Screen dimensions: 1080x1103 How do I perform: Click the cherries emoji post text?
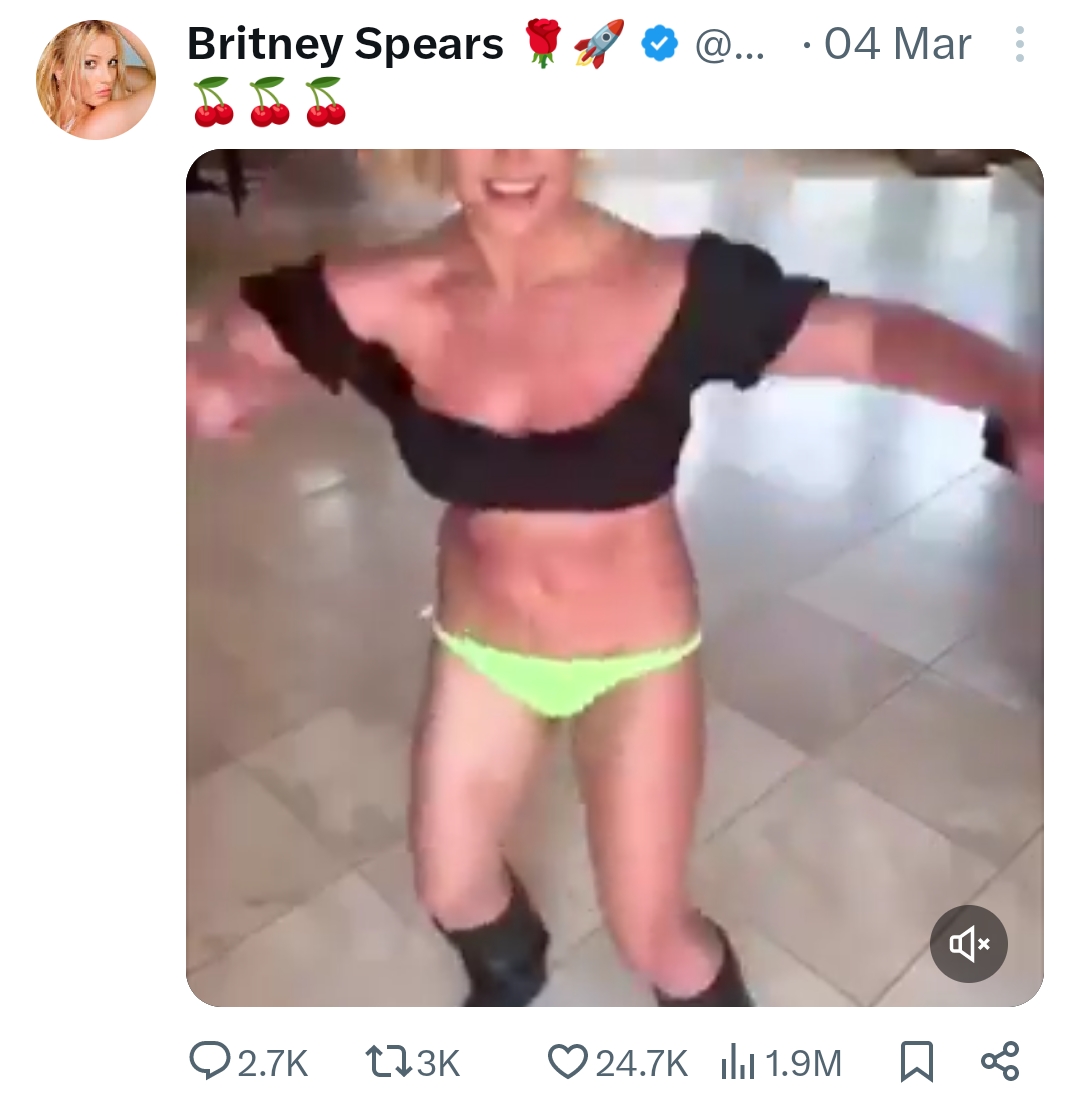tap(270, 103)
